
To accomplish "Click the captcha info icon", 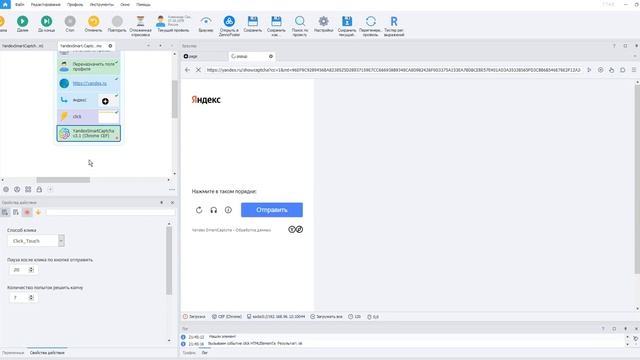I will (x=228, y=210).
